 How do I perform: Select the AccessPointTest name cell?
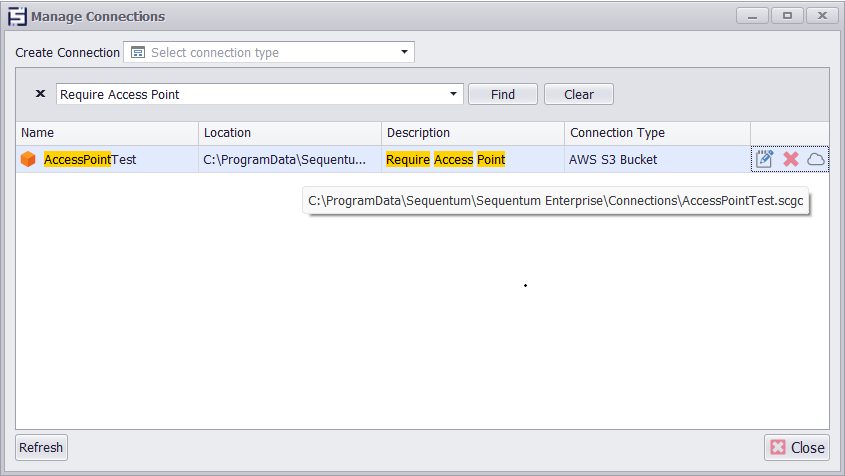pos(107,159)
